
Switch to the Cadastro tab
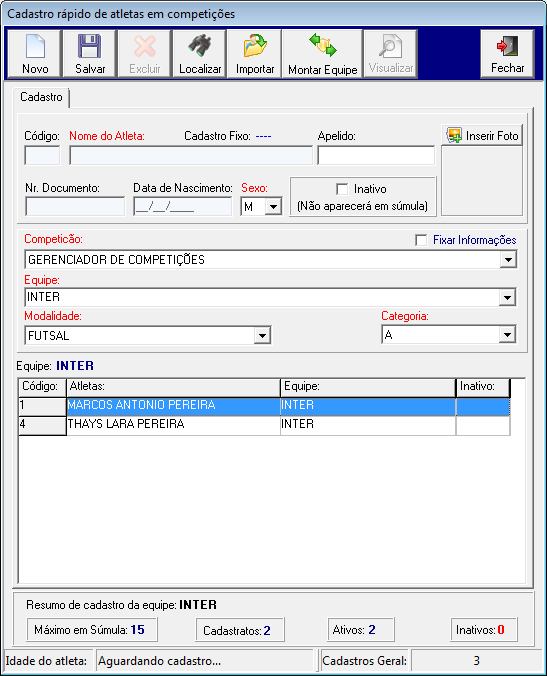pyautogui.click(x=41, y=97)
